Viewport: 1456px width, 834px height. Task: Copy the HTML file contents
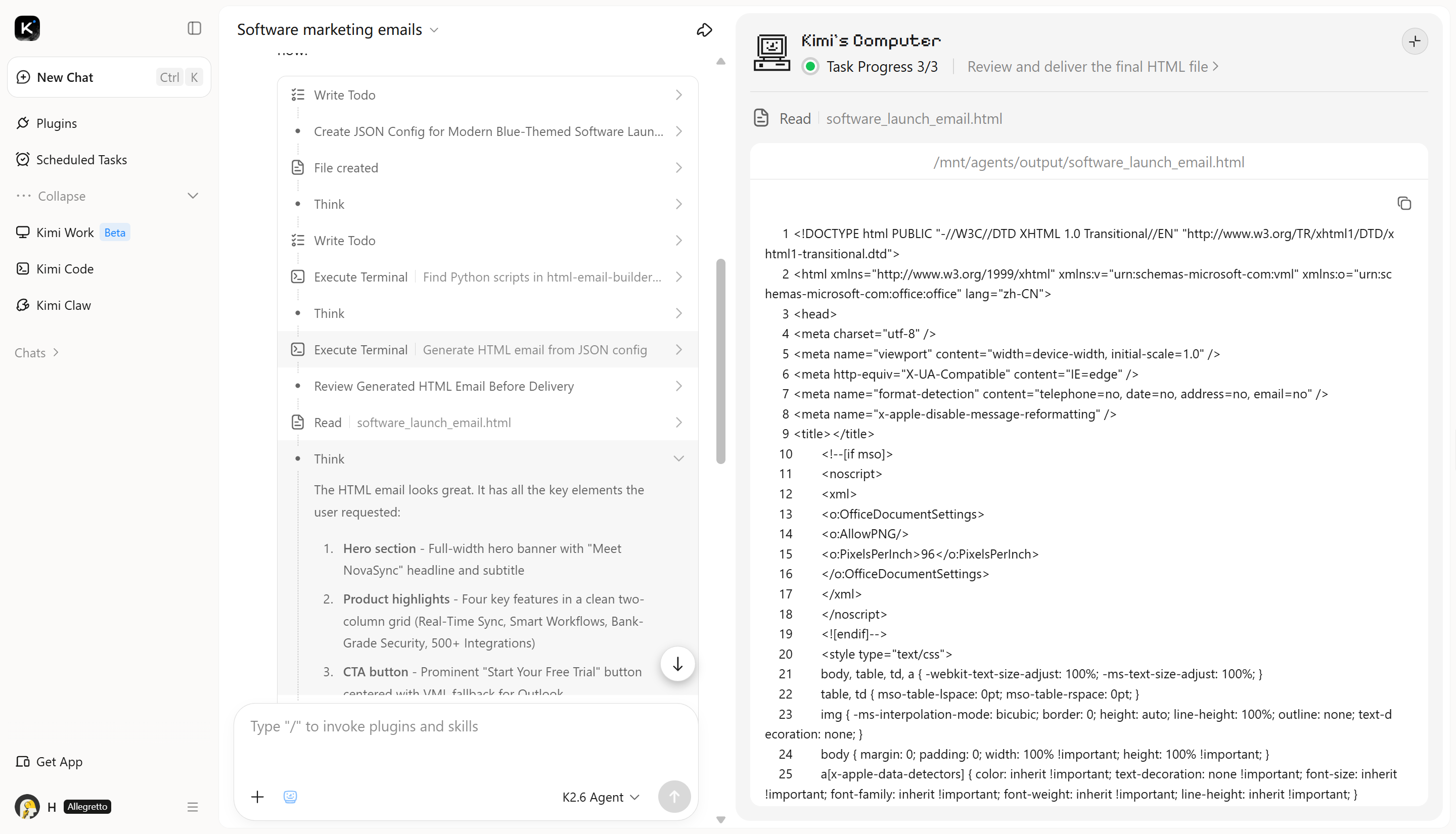pyautogui.click(x=1404, y=203)
